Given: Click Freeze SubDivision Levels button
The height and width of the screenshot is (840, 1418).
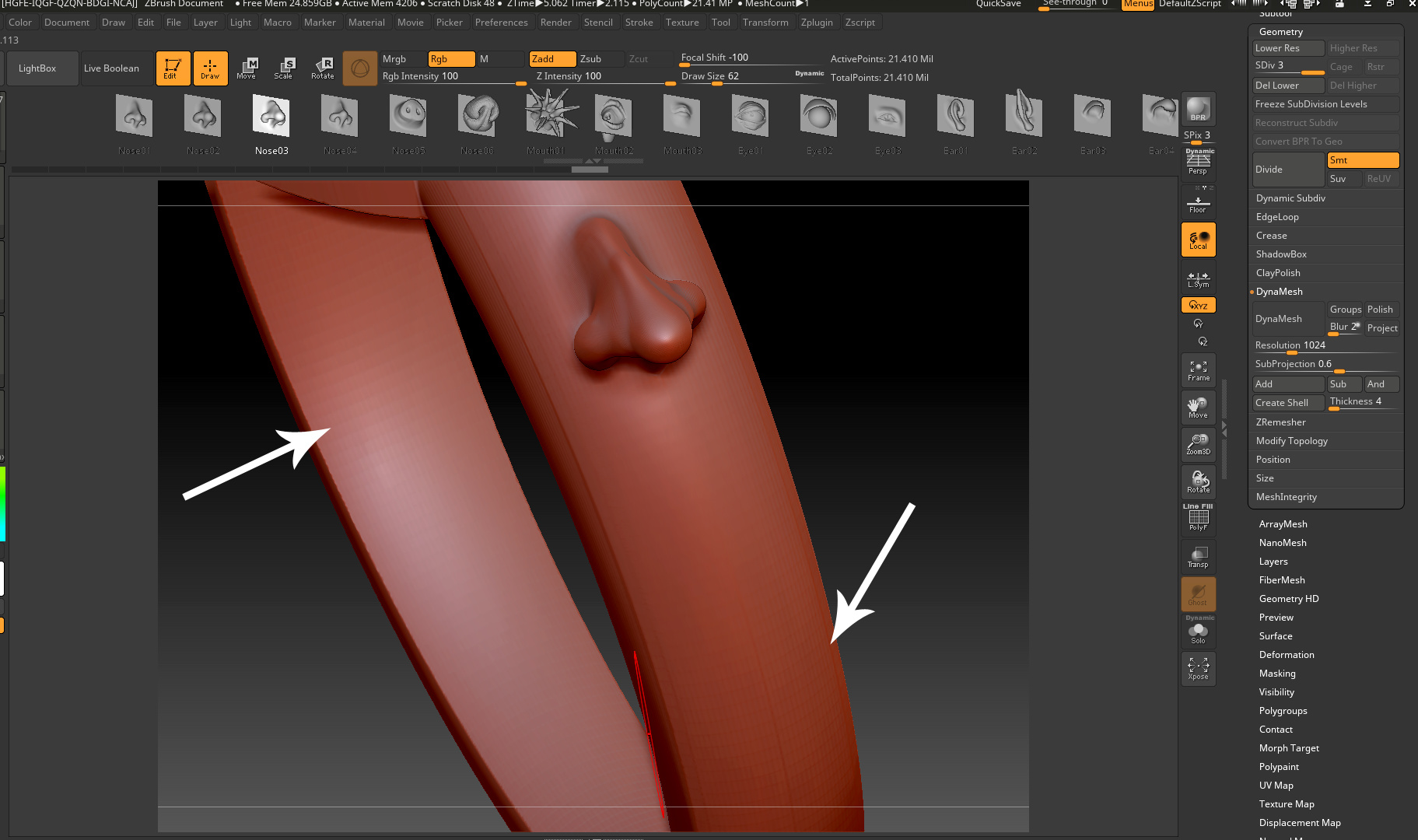Looking at the screenshot, I should click(x=1325, y=104).
